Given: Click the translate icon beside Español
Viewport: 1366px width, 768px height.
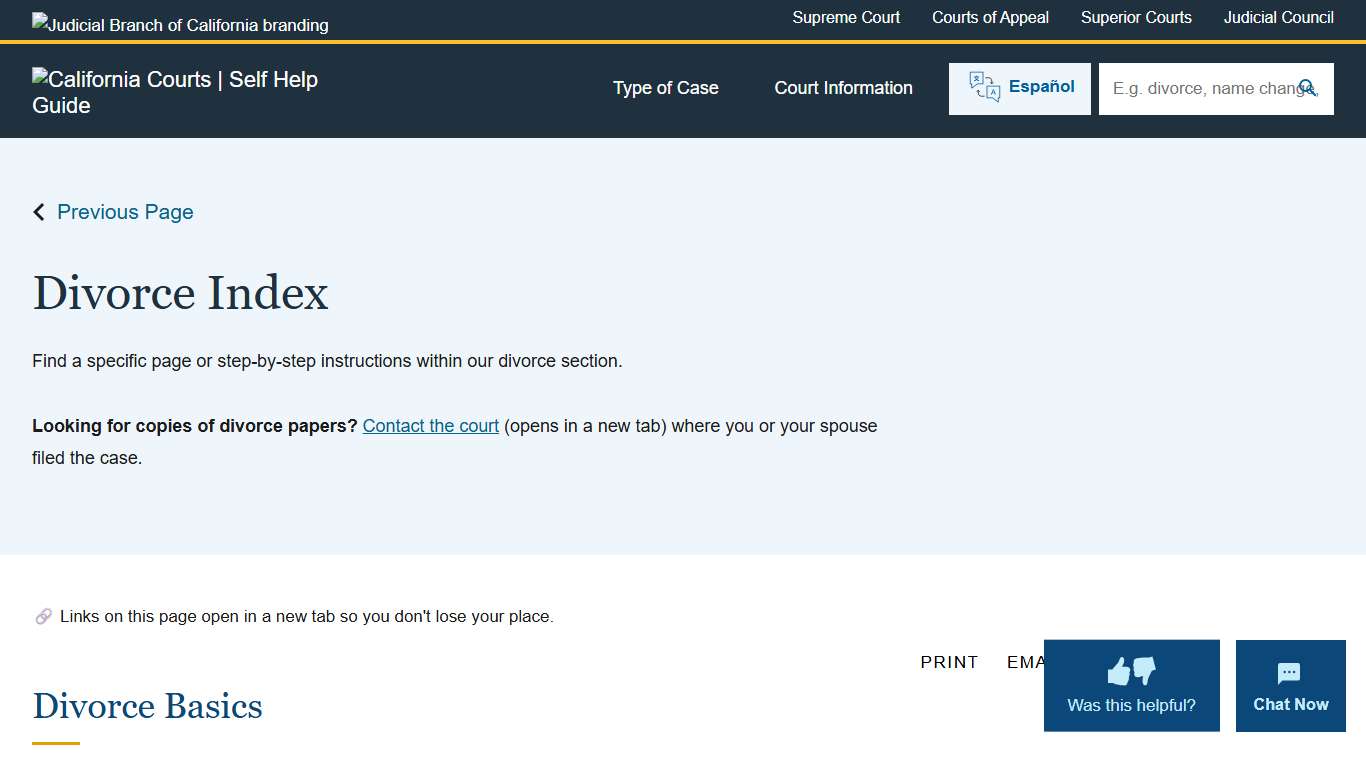Looking at the screenshot, I should [x=984, y=88].
